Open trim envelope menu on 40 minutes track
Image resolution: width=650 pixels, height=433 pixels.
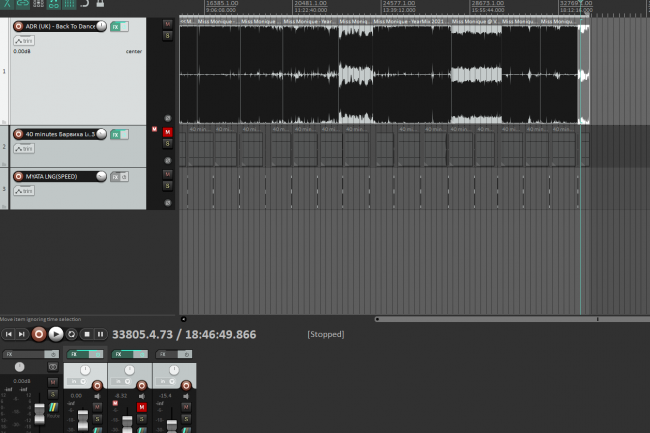click(24, 148)
